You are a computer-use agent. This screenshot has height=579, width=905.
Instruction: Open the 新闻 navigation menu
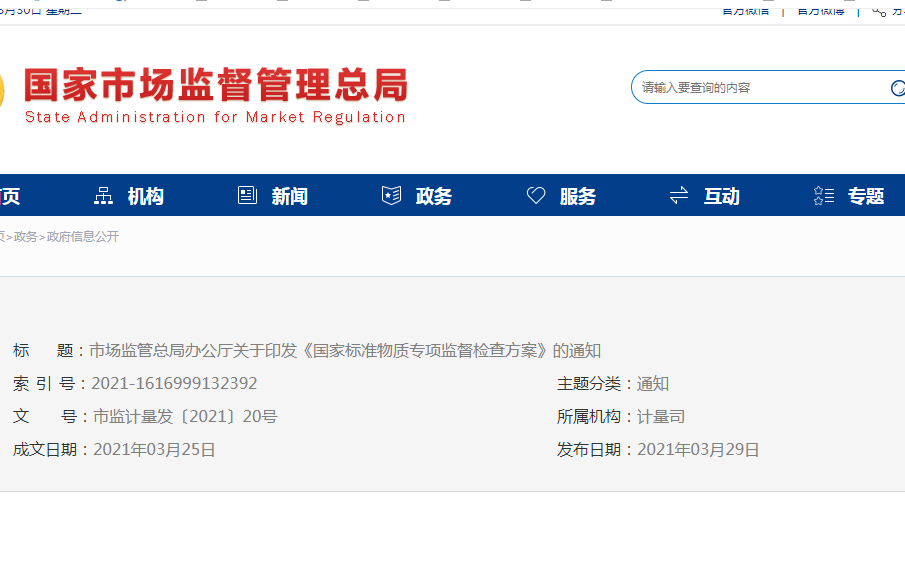[x=289, y=197]
